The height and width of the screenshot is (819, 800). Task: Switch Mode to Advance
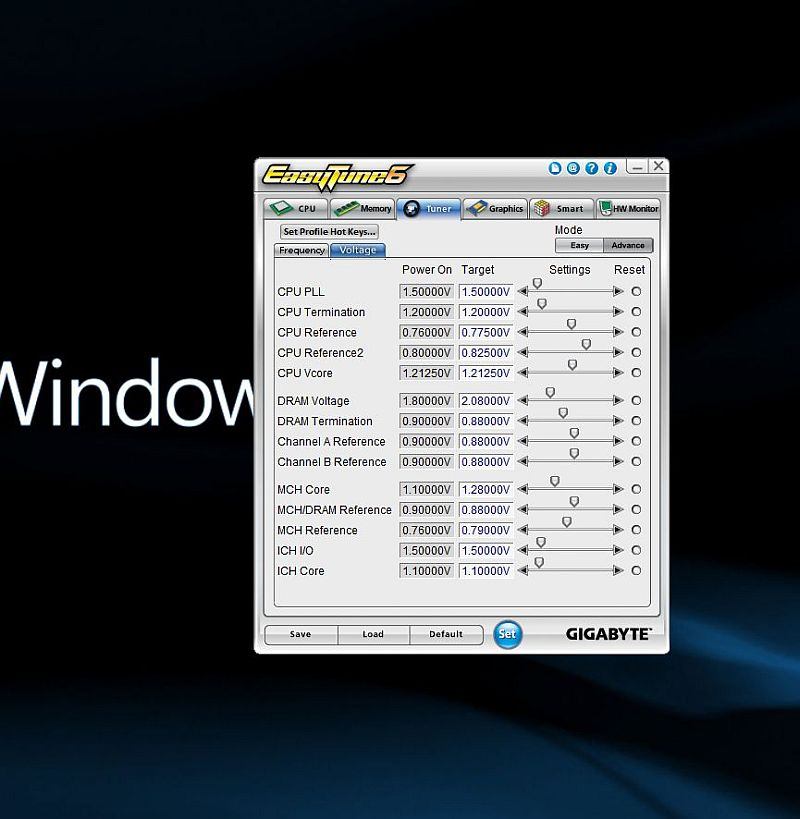pos(628,245)
